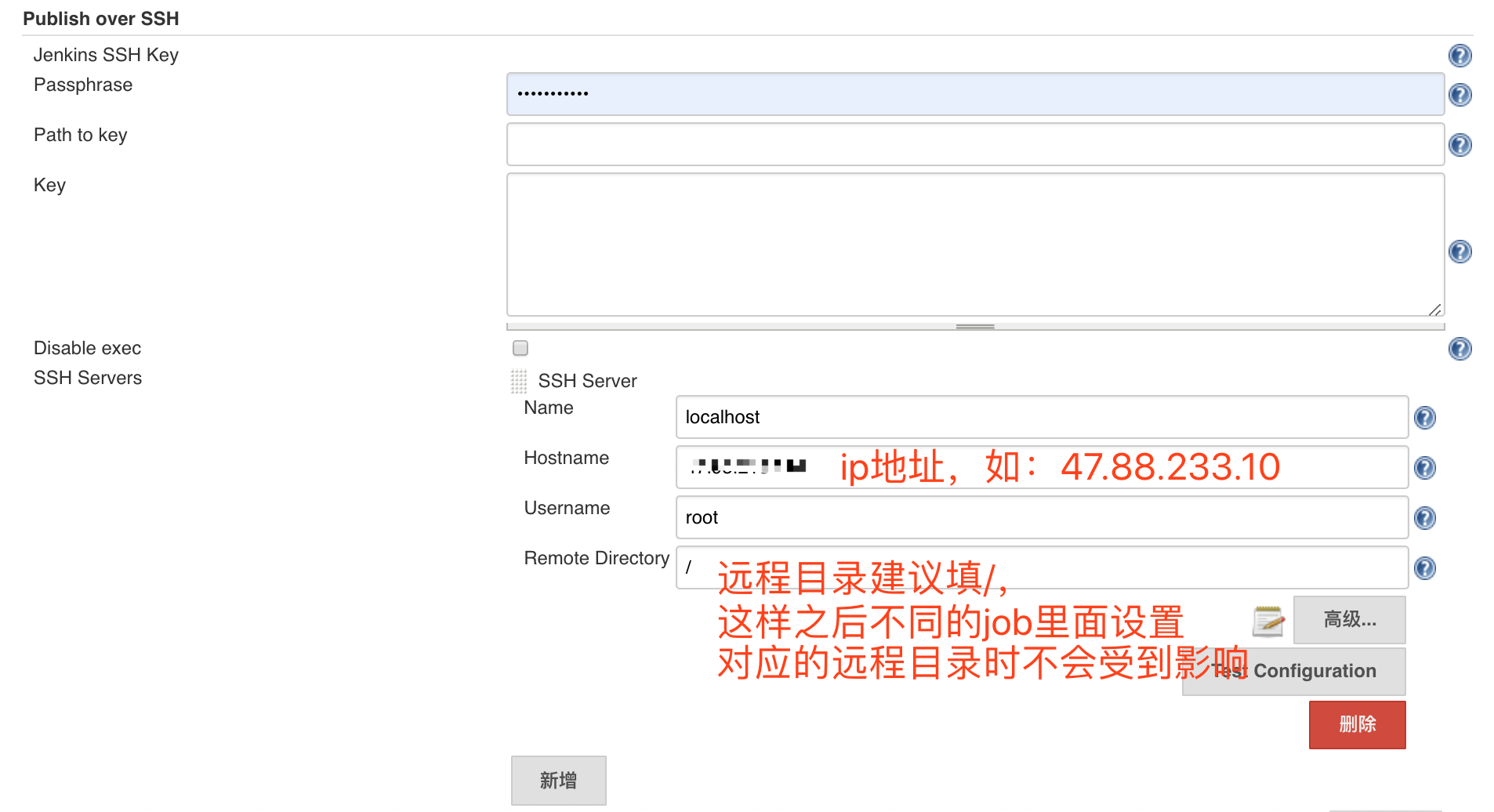1494x812 pixels.
Task: Open help for Username field
Action: [x=1424, y=518]
